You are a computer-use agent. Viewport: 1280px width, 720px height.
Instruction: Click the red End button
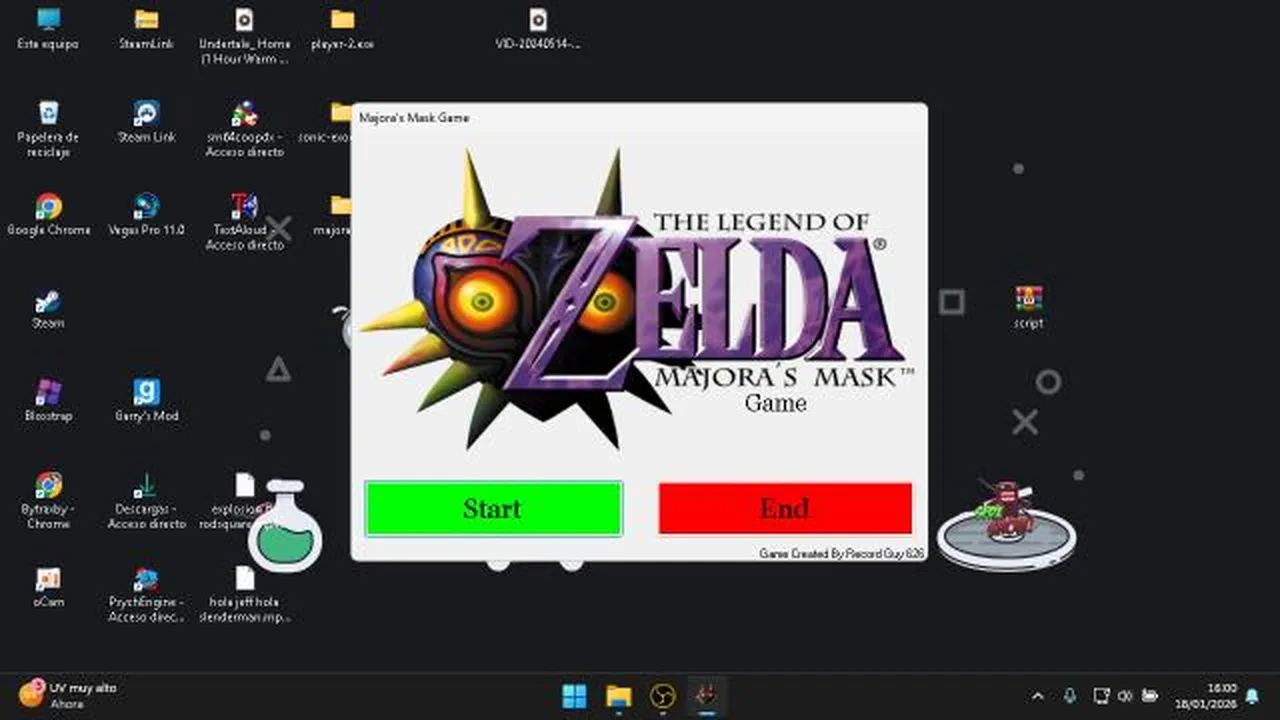(x=785, y=509)
